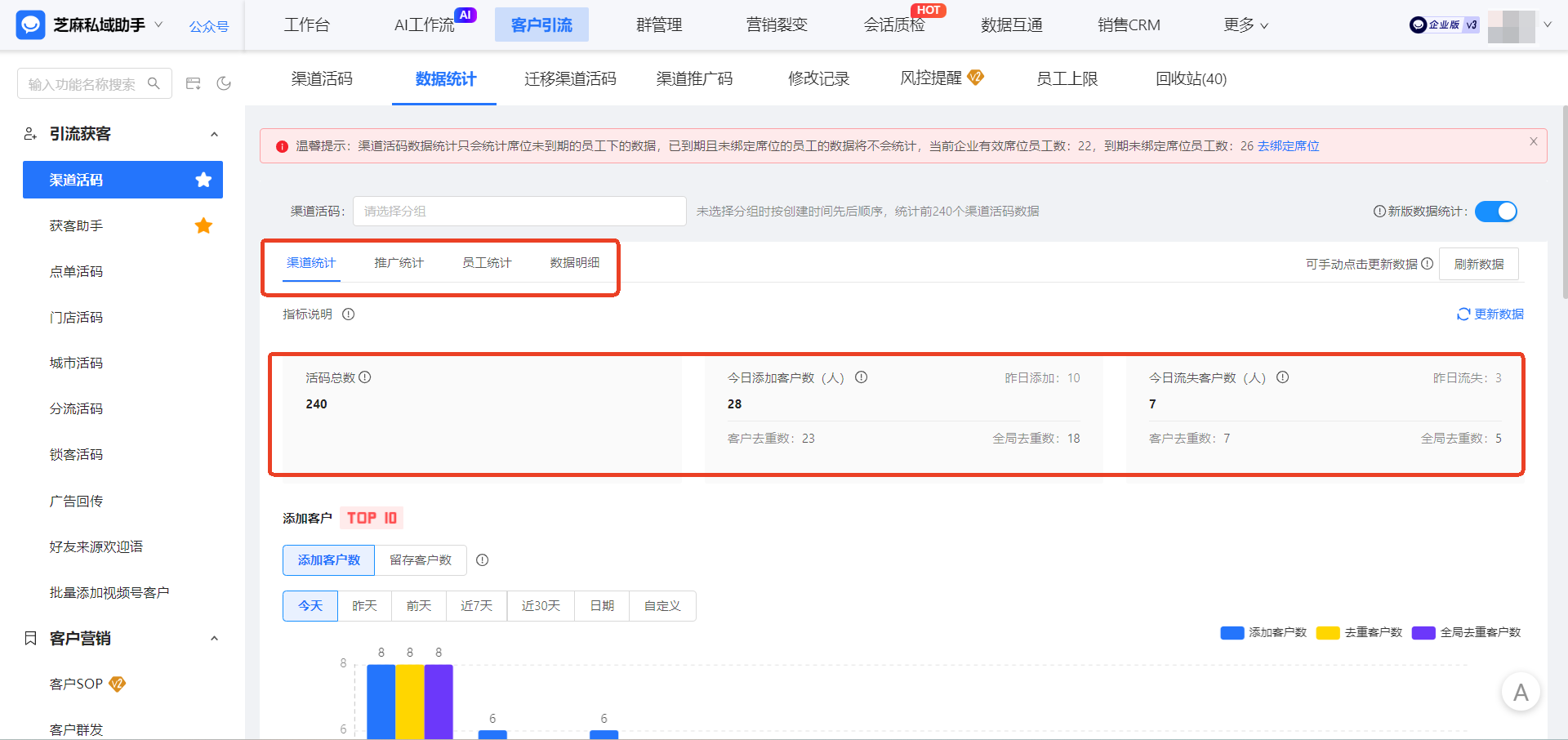Image resolution: width=1568 pixels, height=740 pixels.
Task: Select 今天 time range
Action: click(310, 606)
